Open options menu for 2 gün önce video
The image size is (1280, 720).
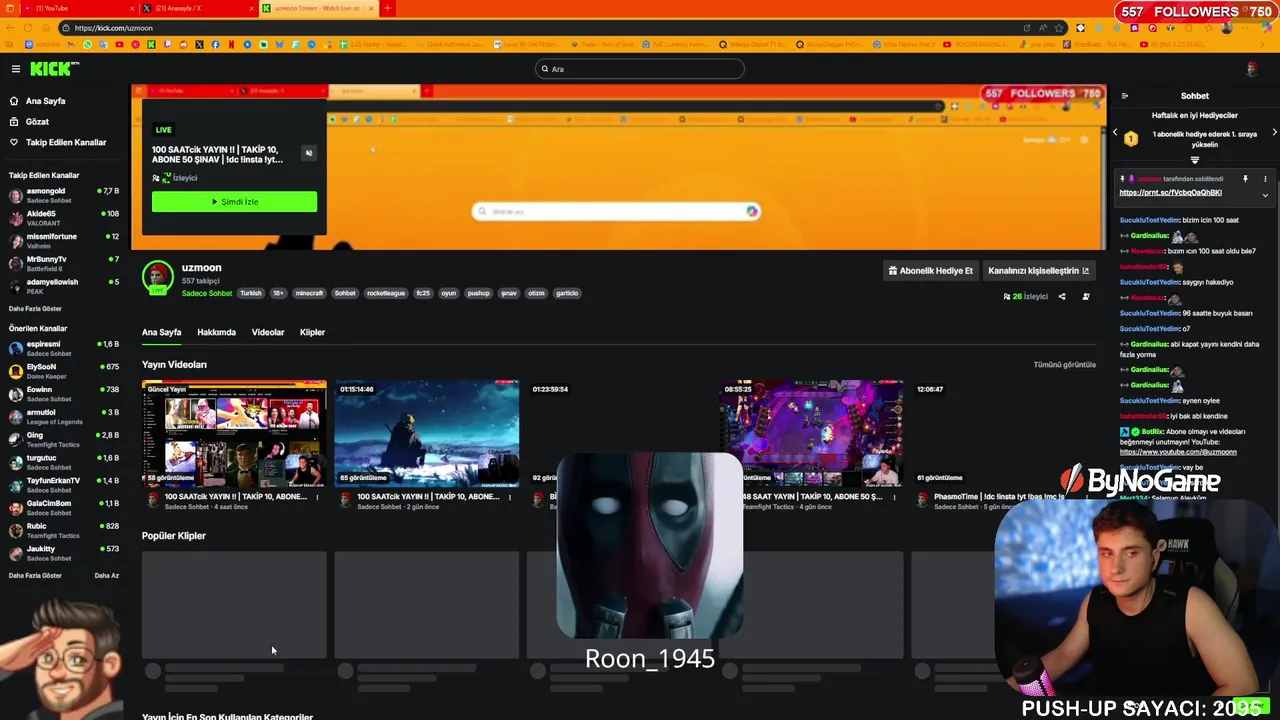click(510, 497)
